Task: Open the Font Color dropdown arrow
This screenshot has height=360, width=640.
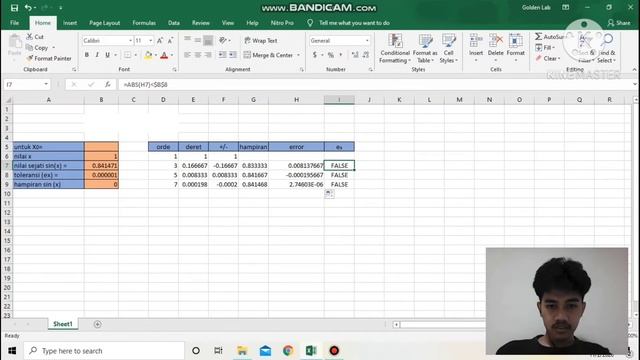Action: click(172, 55)
